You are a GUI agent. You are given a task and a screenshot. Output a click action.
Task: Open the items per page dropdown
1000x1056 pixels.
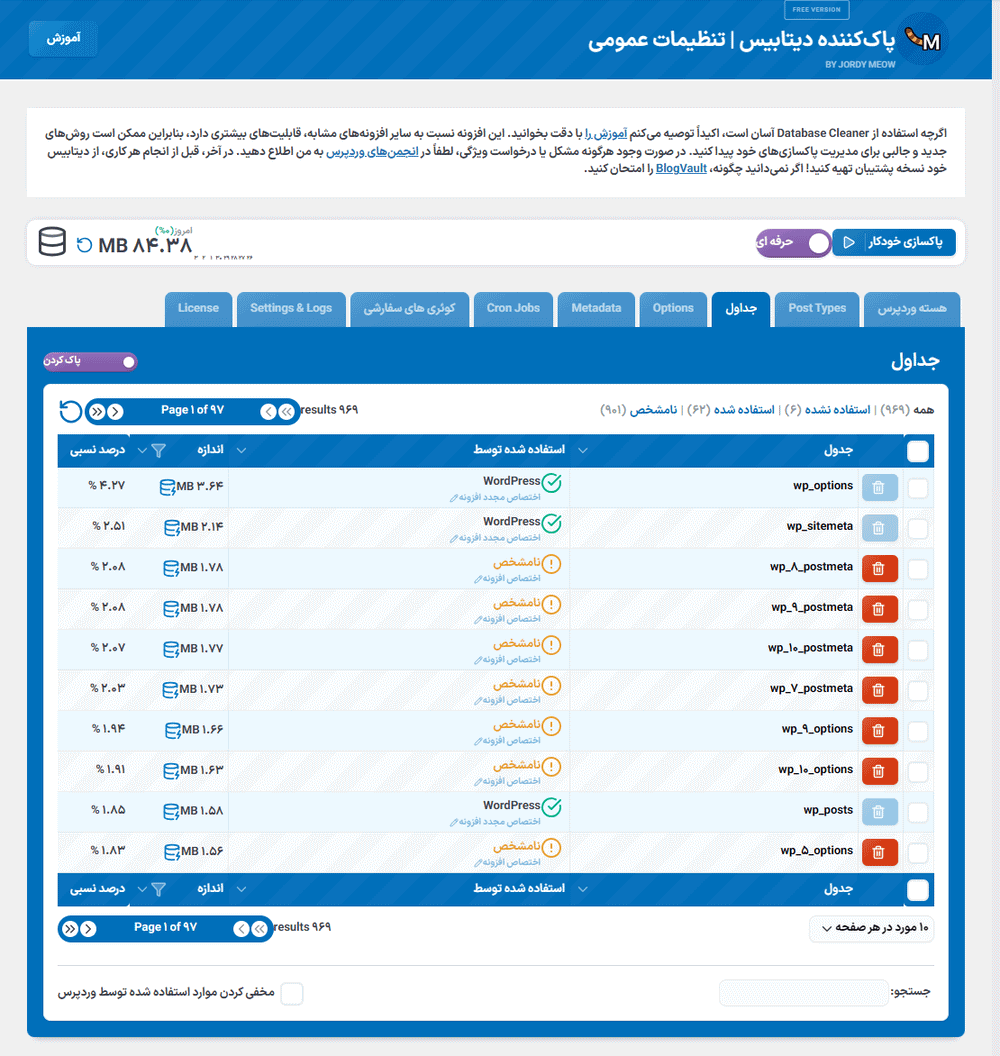tap(871, 928)
